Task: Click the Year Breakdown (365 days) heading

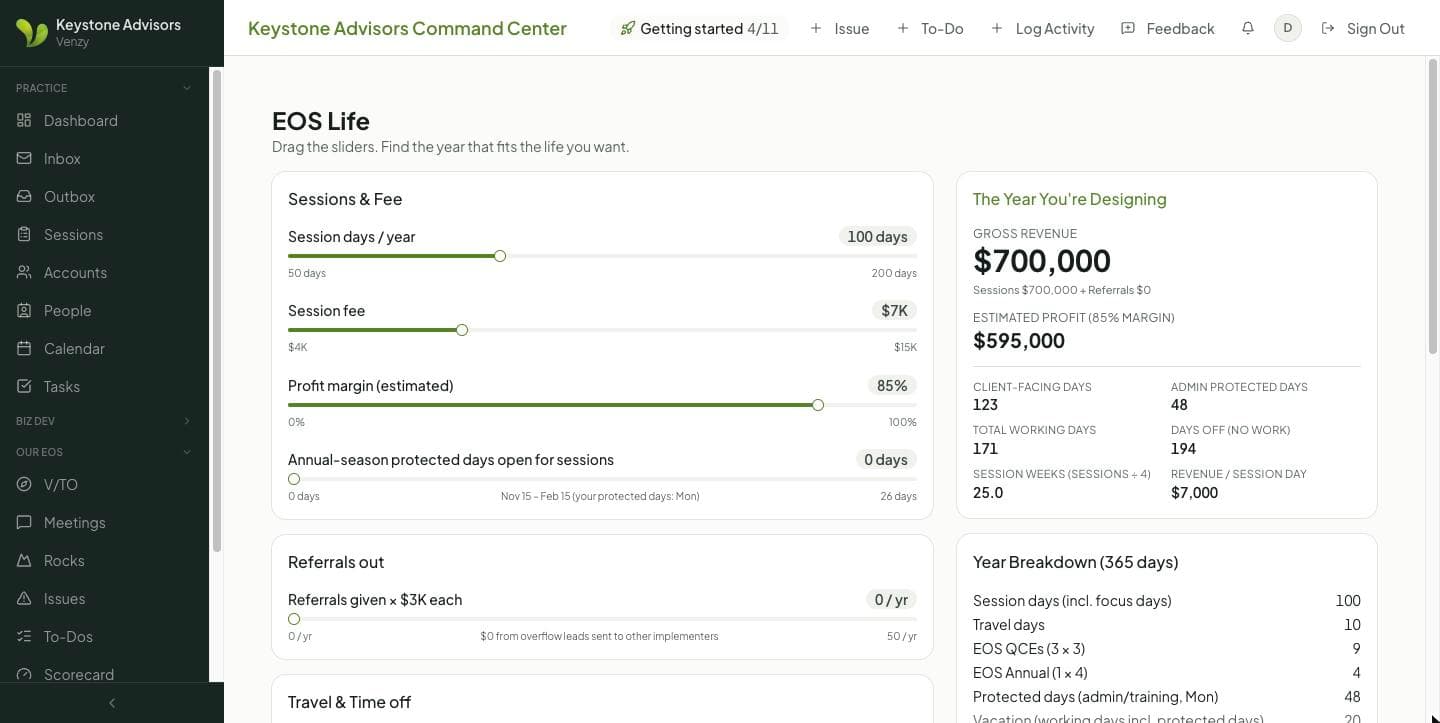Action: pyautogui.click(x=1076, y=562)
